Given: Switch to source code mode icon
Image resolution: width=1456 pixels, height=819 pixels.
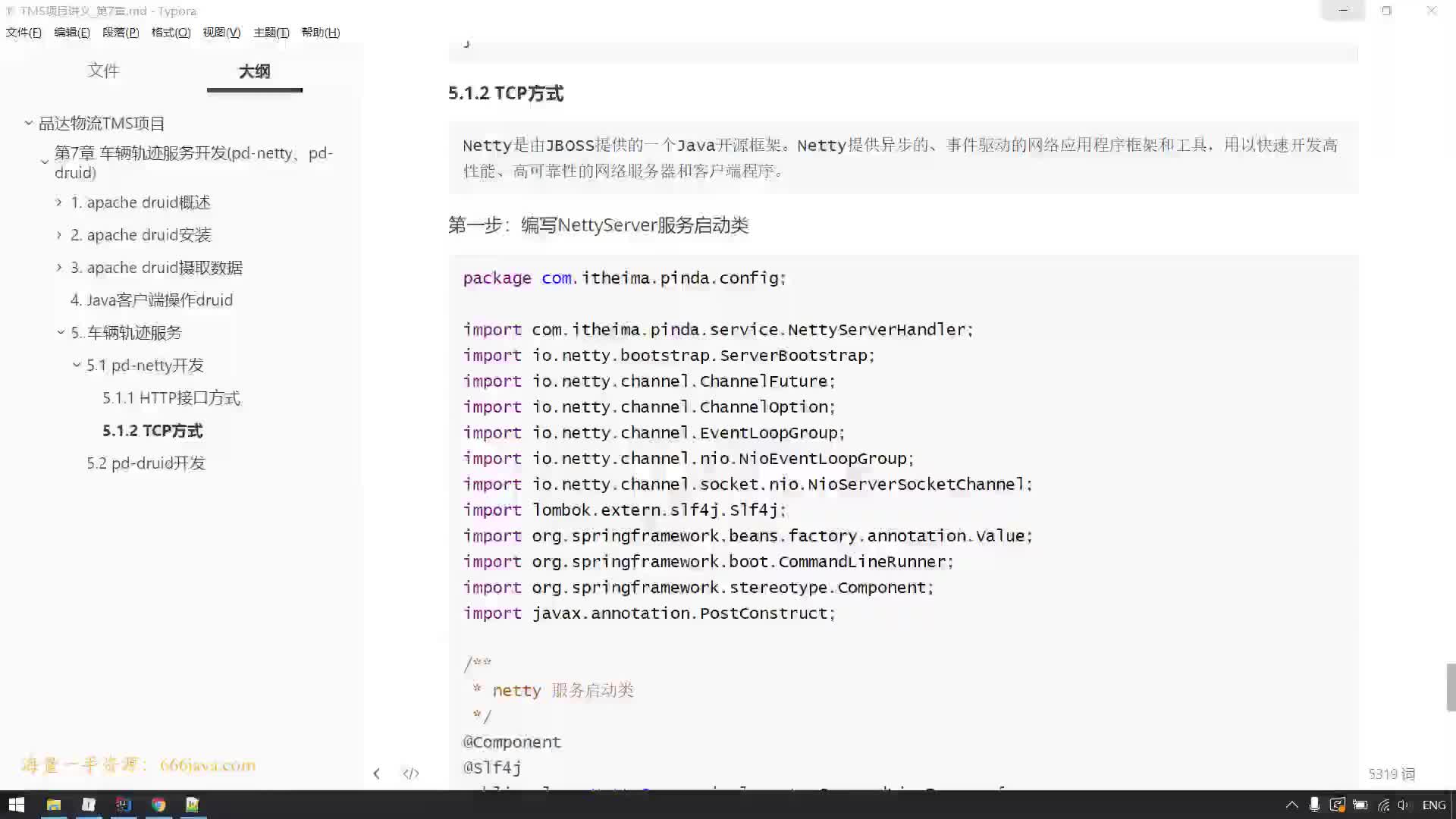Looking at the screenshot, I should [x=411, y=773].
